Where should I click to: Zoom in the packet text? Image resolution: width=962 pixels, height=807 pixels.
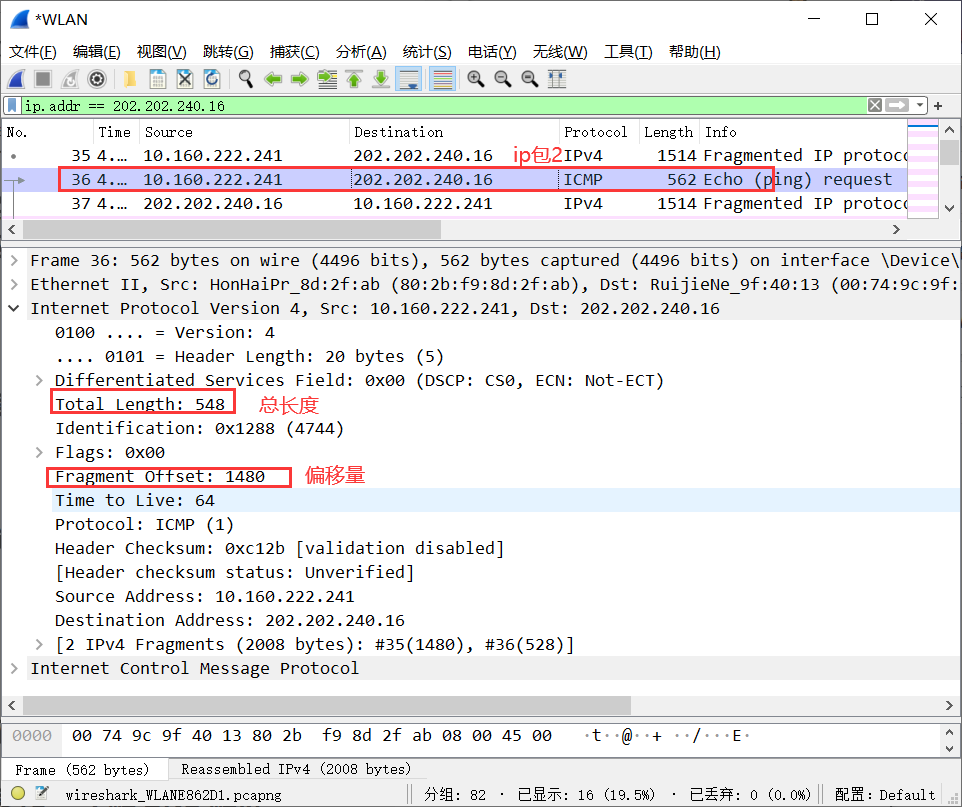pos(475,79)
